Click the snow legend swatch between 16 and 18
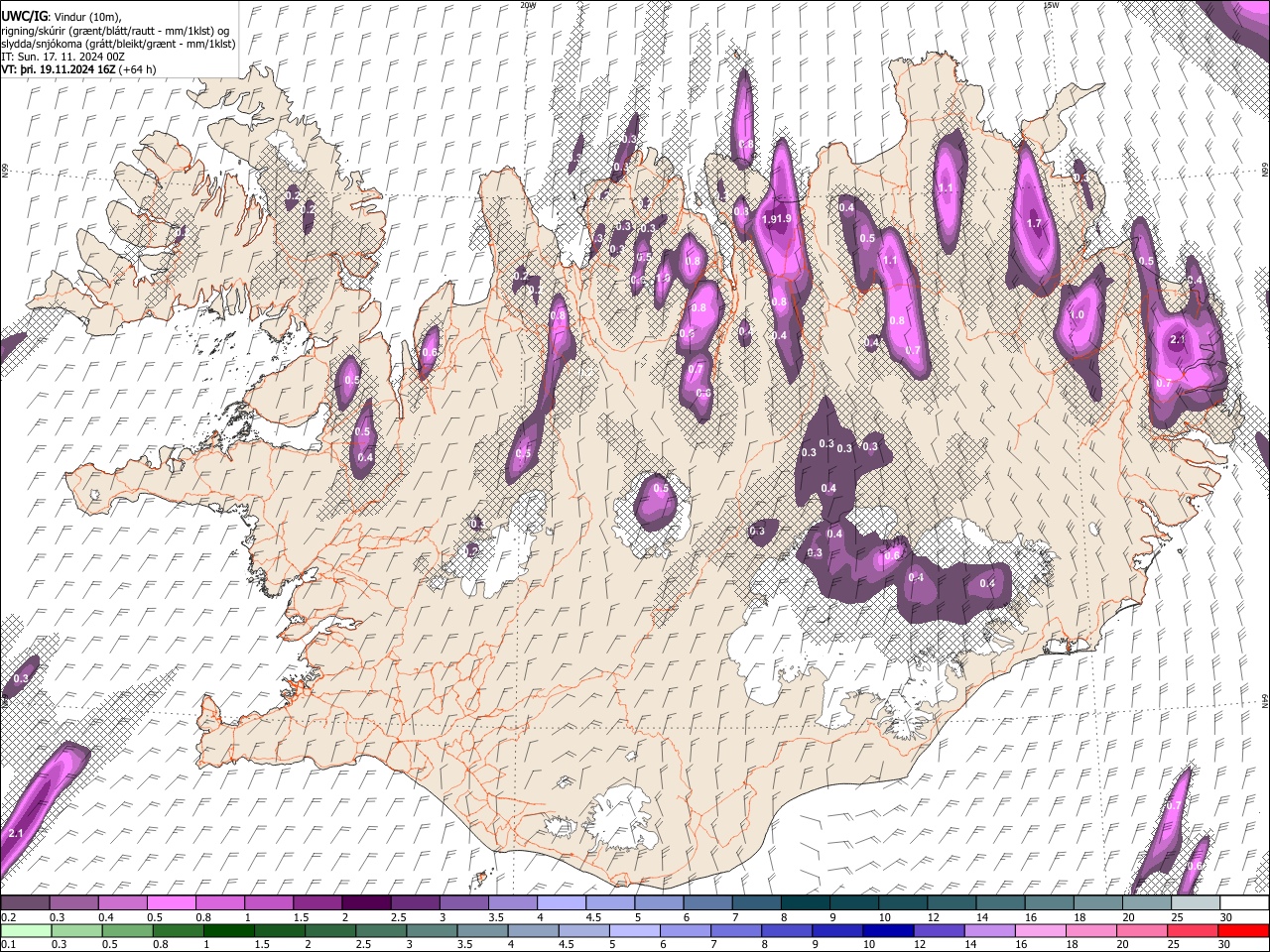 (x=1050, y=902)
